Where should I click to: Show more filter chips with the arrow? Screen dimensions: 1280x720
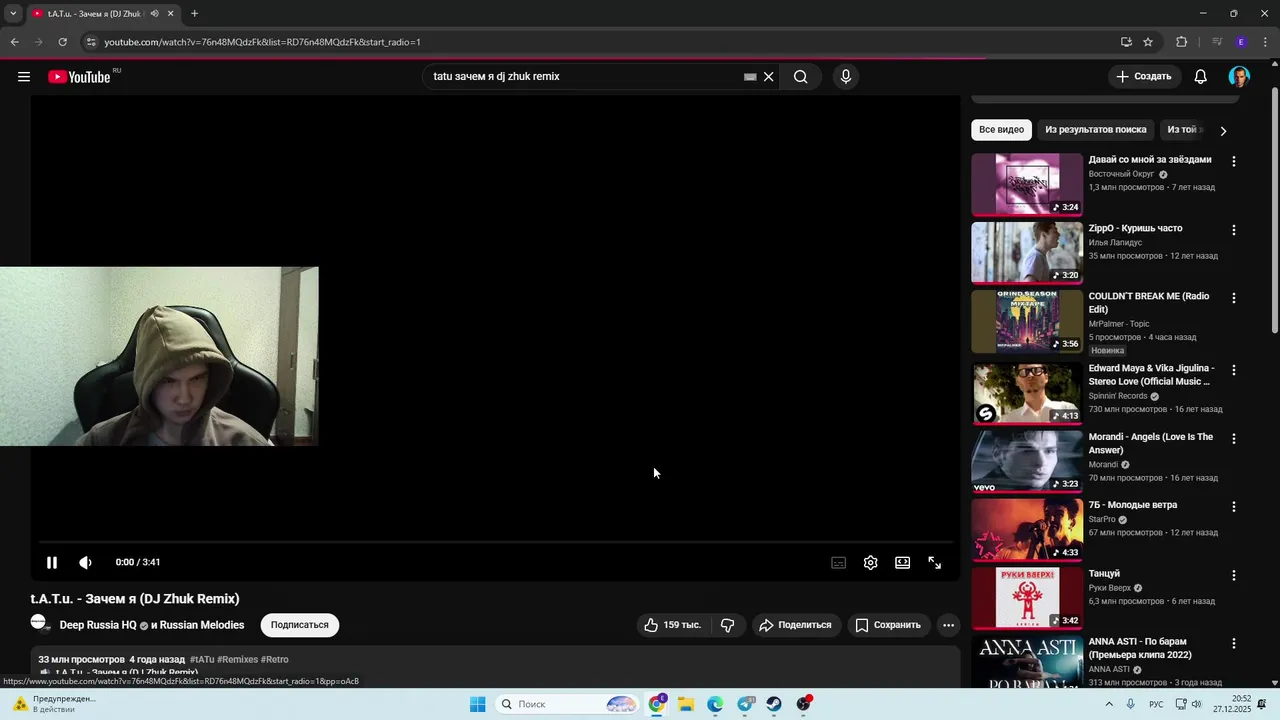point(1223,131)
